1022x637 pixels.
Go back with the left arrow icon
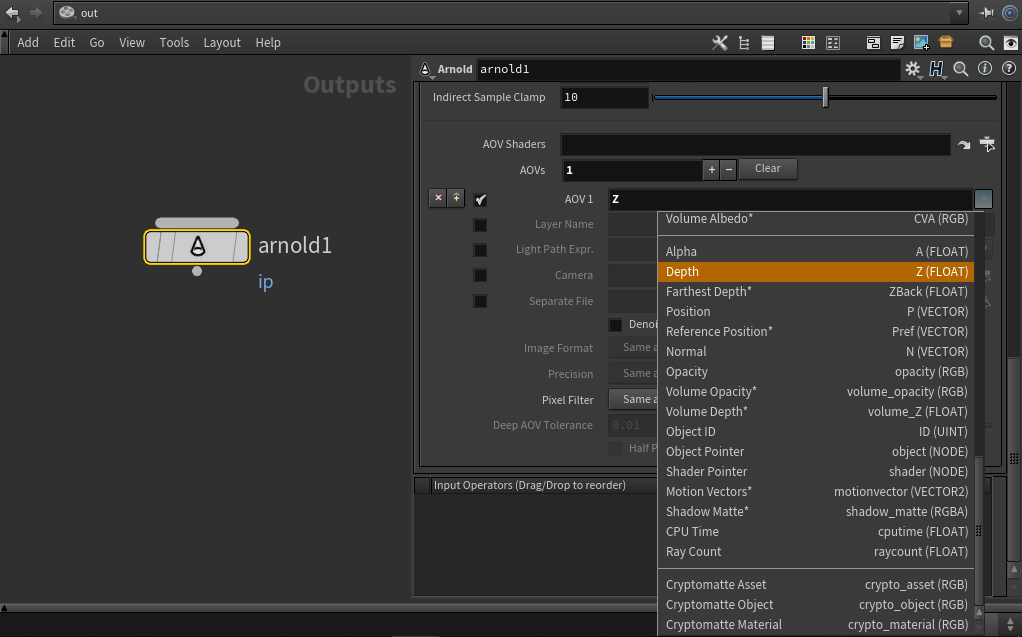12,12
